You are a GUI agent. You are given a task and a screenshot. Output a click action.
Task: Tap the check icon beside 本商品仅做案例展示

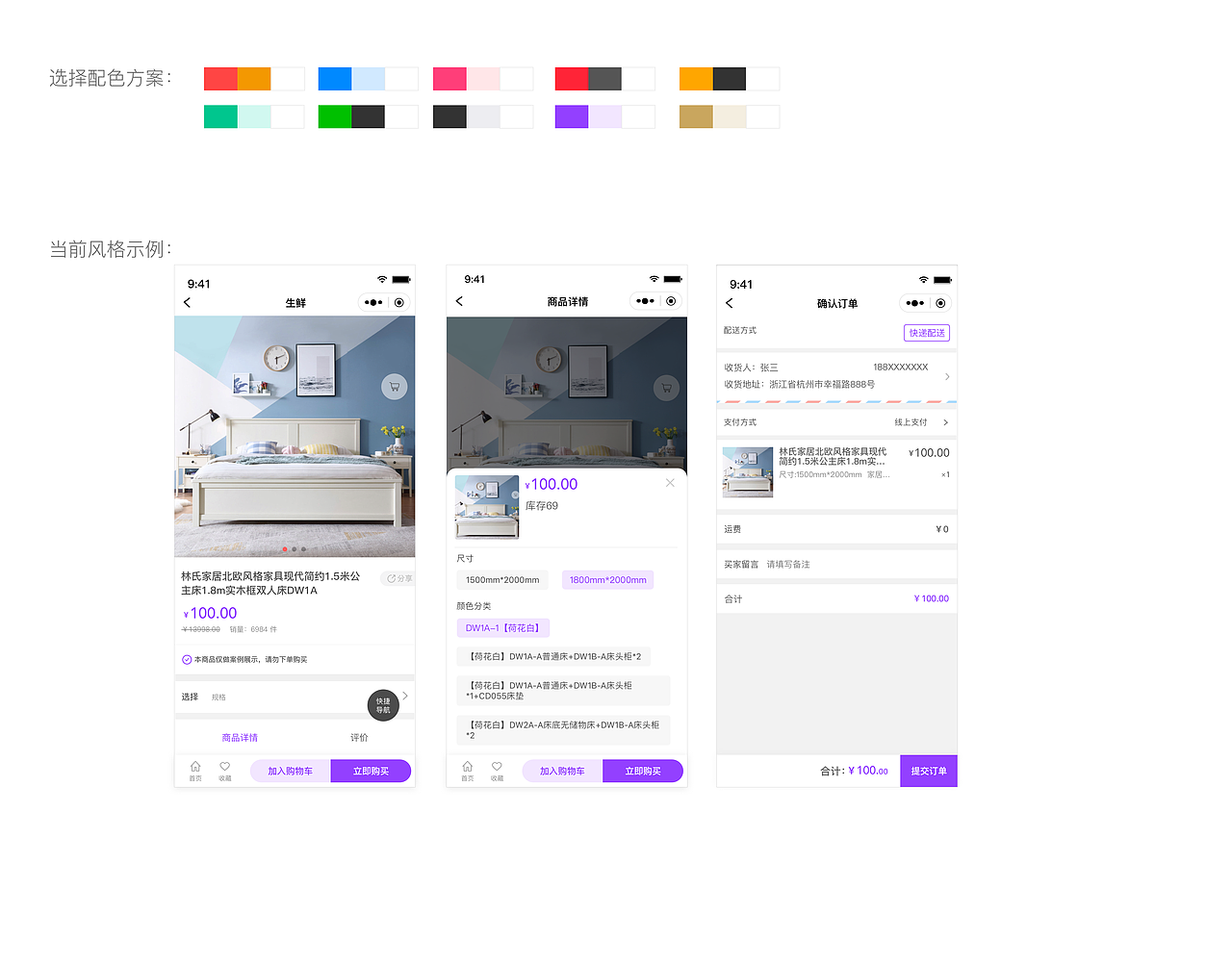187,659
